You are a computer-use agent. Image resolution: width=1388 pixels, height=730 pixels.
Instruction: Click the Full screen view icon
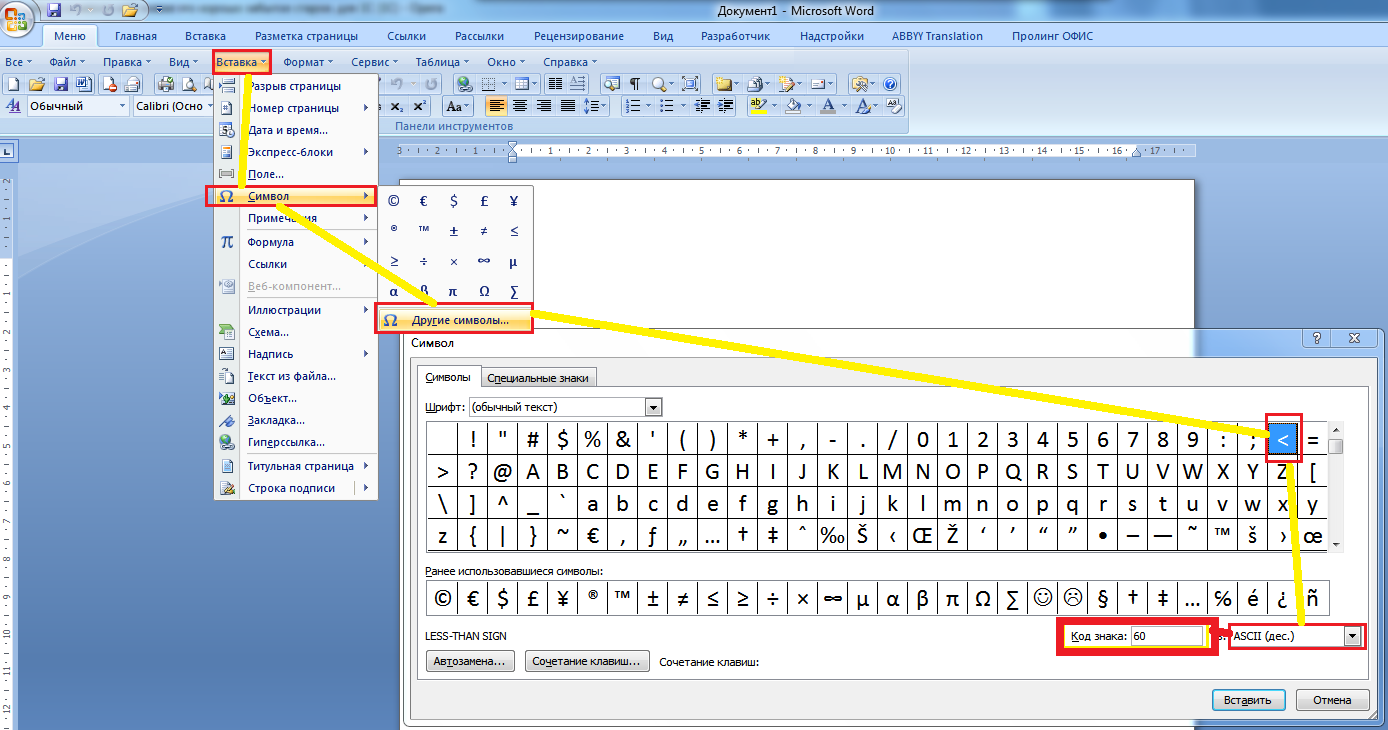pyautogui.click(x=690, y=84)
